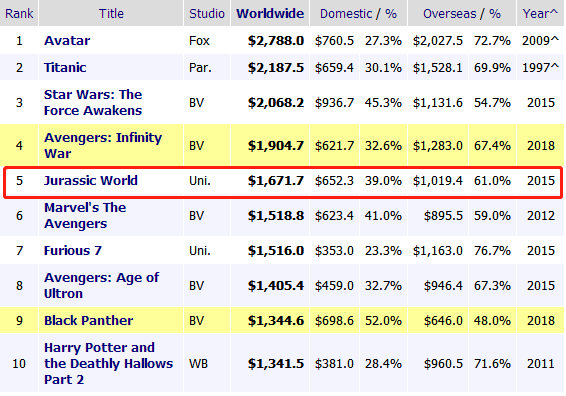566x396 pixels.
Task: Sort by the Title column header
Action: pyautogui.click(x=111, y=13)
